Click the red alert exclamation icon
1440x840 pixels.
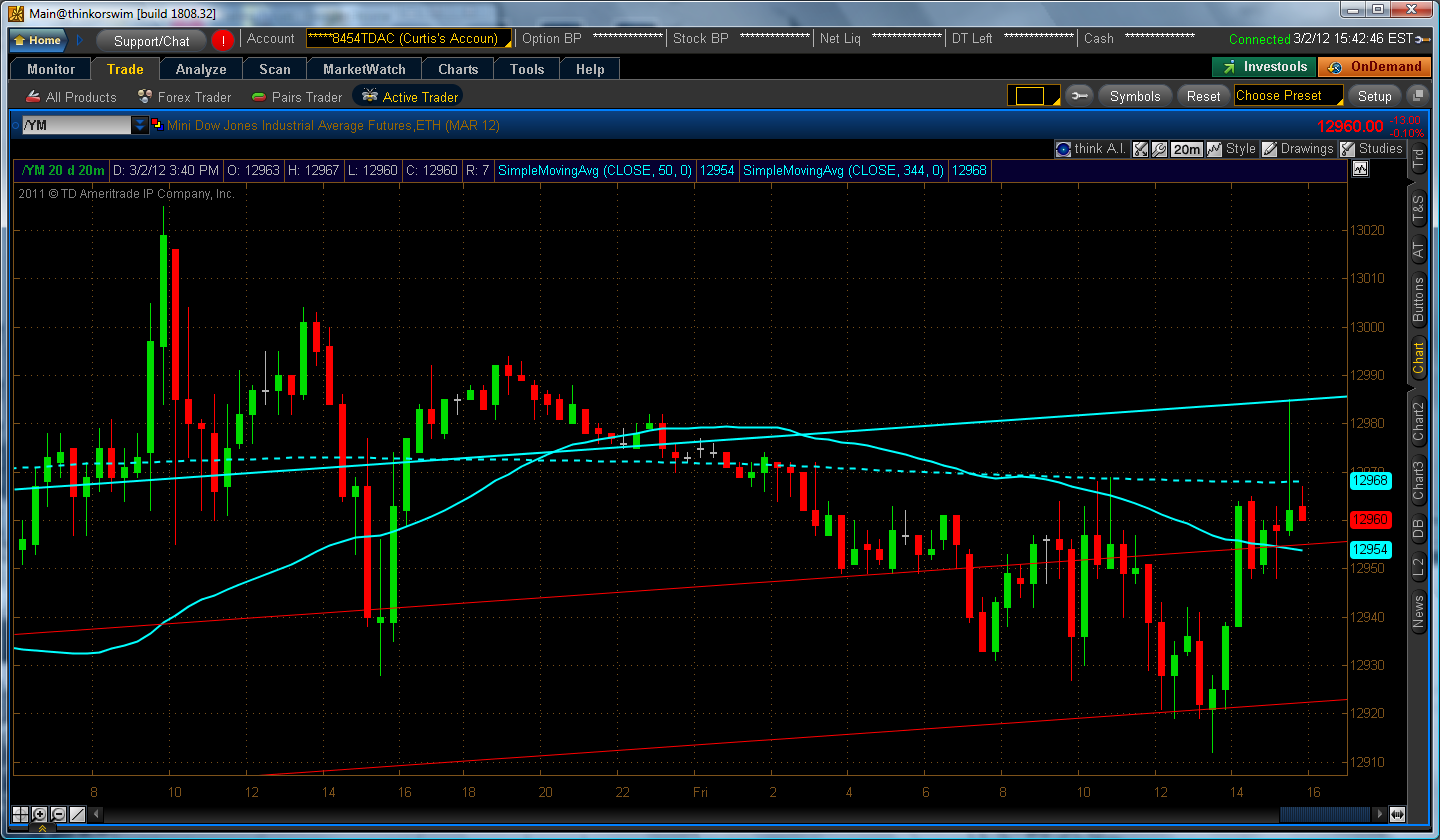[222, 40]
